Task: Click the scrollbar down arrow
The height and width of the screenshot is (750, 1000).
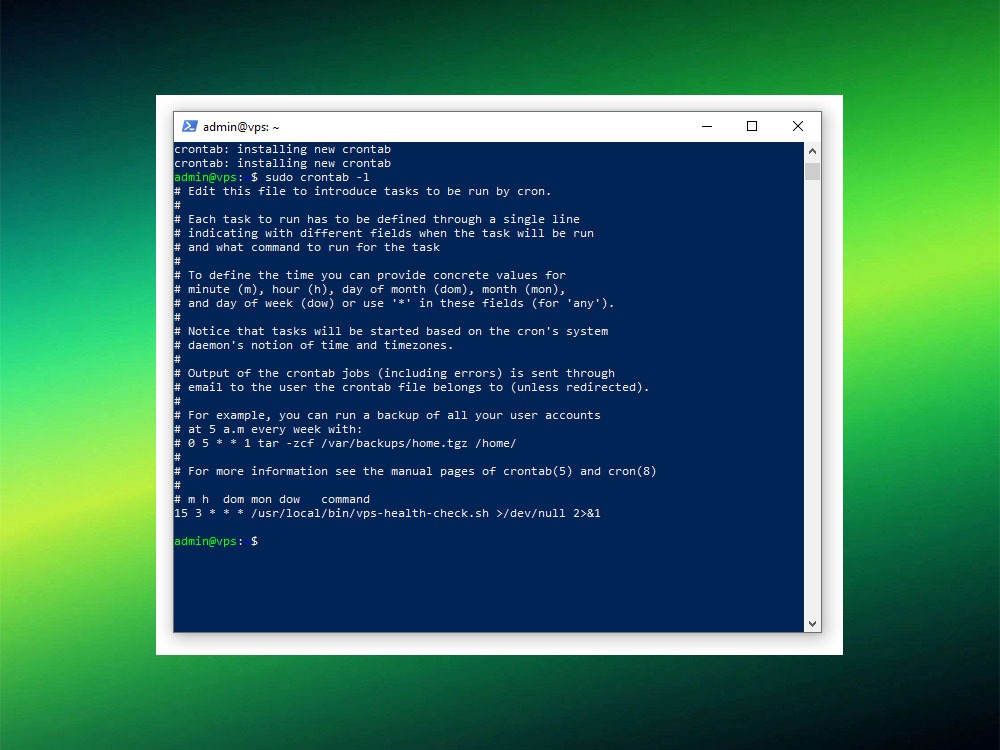Action: click(812, 623)
